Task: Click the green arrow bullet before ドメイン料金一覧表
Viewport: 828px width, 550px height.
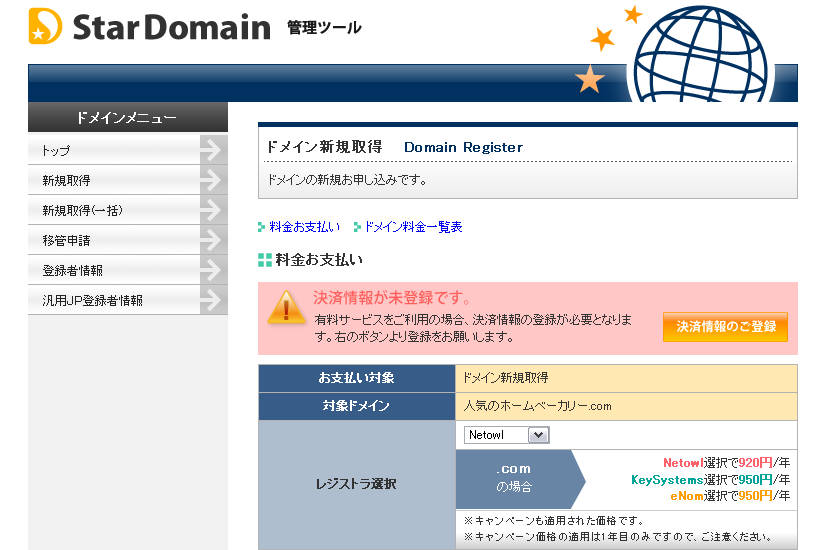Action: 357,227
